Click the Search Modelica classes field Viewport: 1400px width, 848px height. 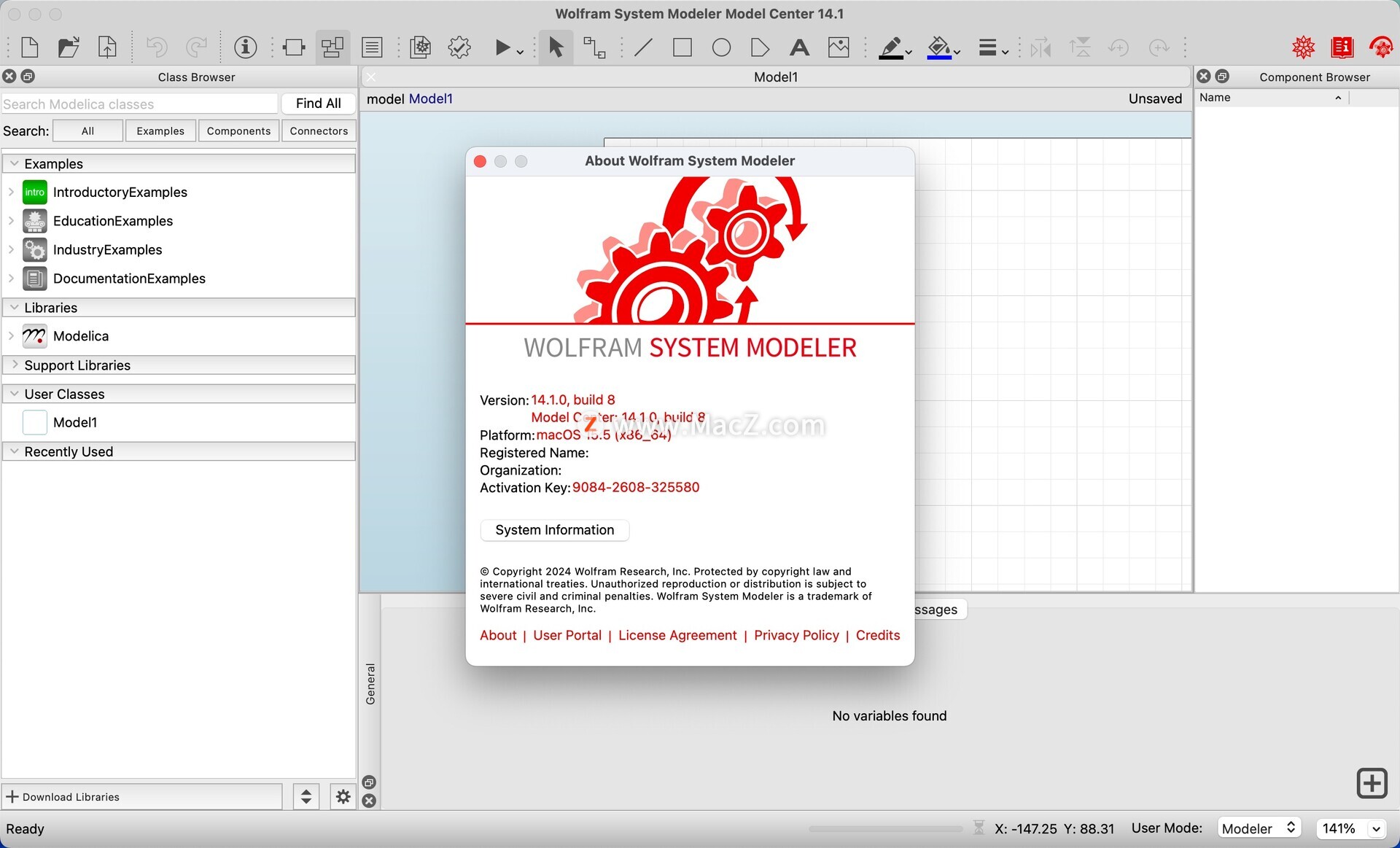pos(139,104)
